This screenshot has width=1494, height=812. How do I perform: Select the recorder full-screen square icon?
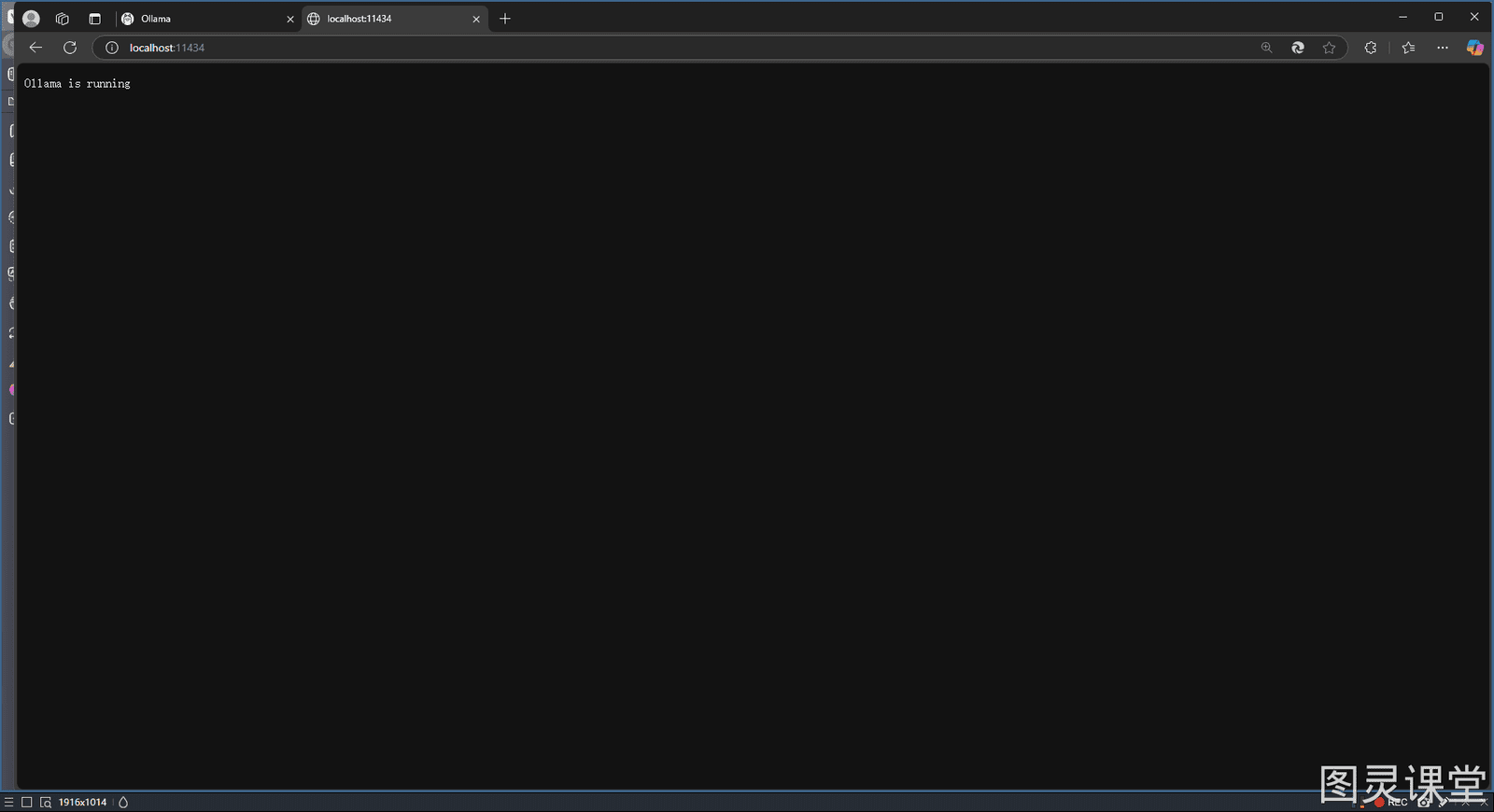point(27,803)
